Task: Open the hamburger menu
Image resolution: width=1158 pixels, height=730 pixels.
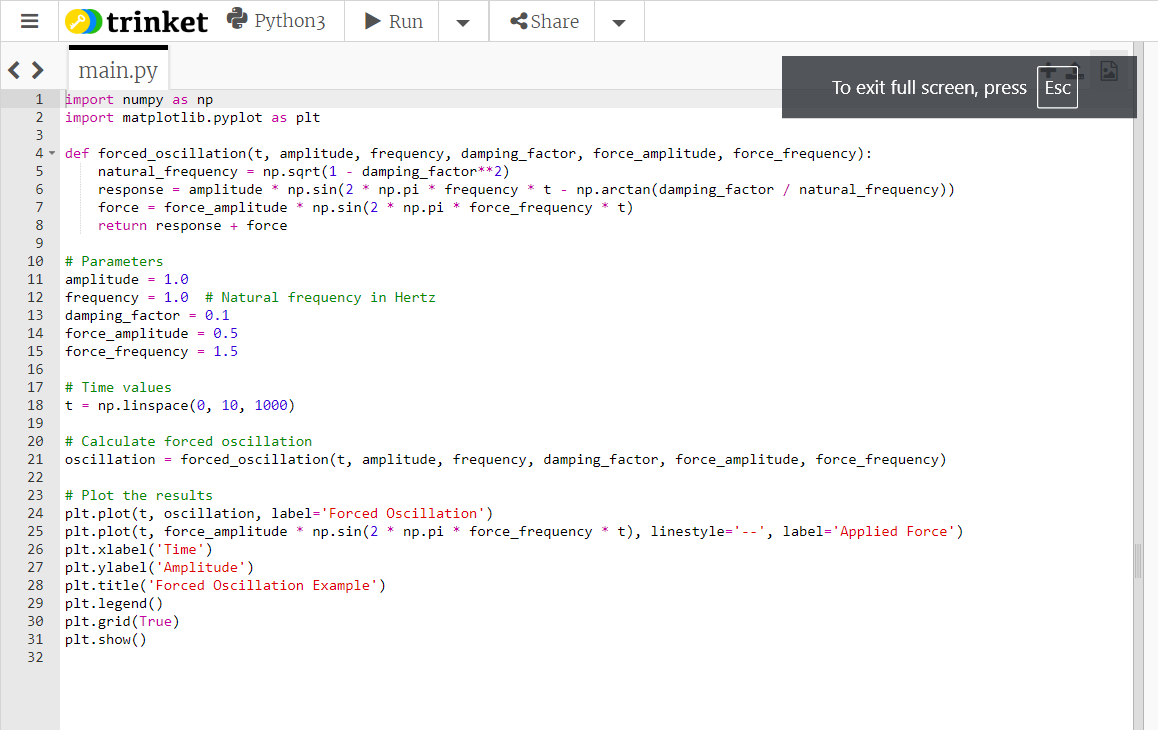Action: point(29,20)
